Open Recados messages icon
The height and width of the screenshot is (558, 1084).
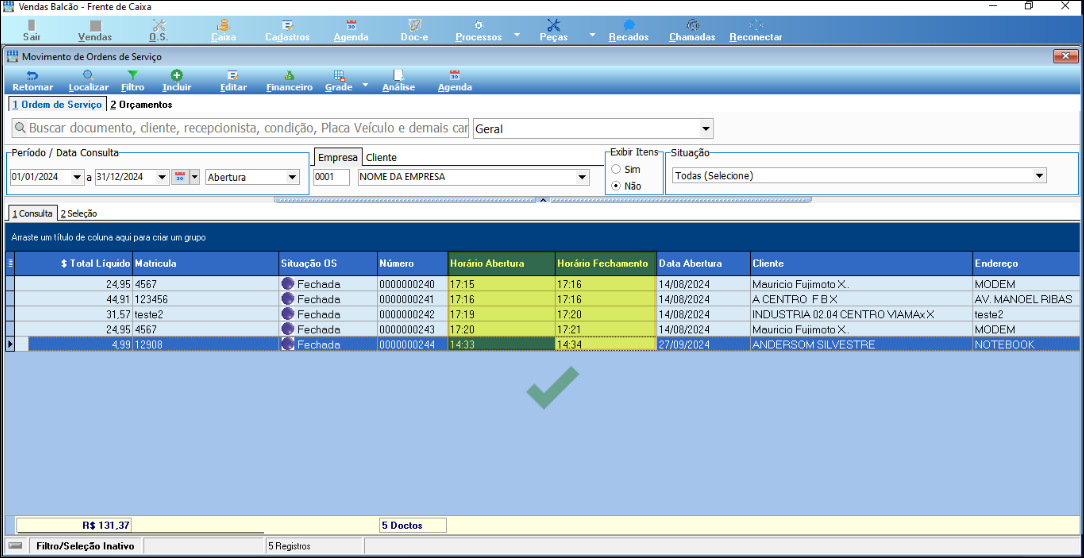(x=628, y=30)
